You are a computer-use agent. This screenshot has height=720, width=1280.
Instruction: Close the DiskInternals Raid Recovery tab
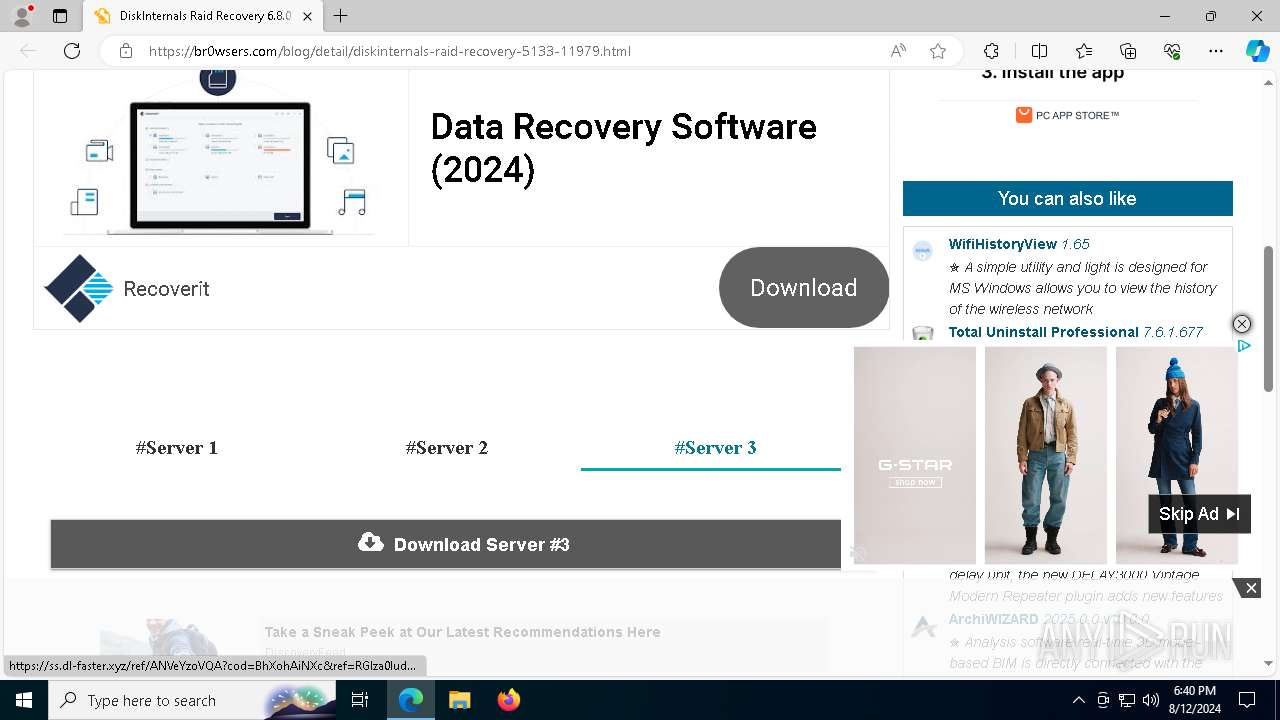click(x=307, y=16)
